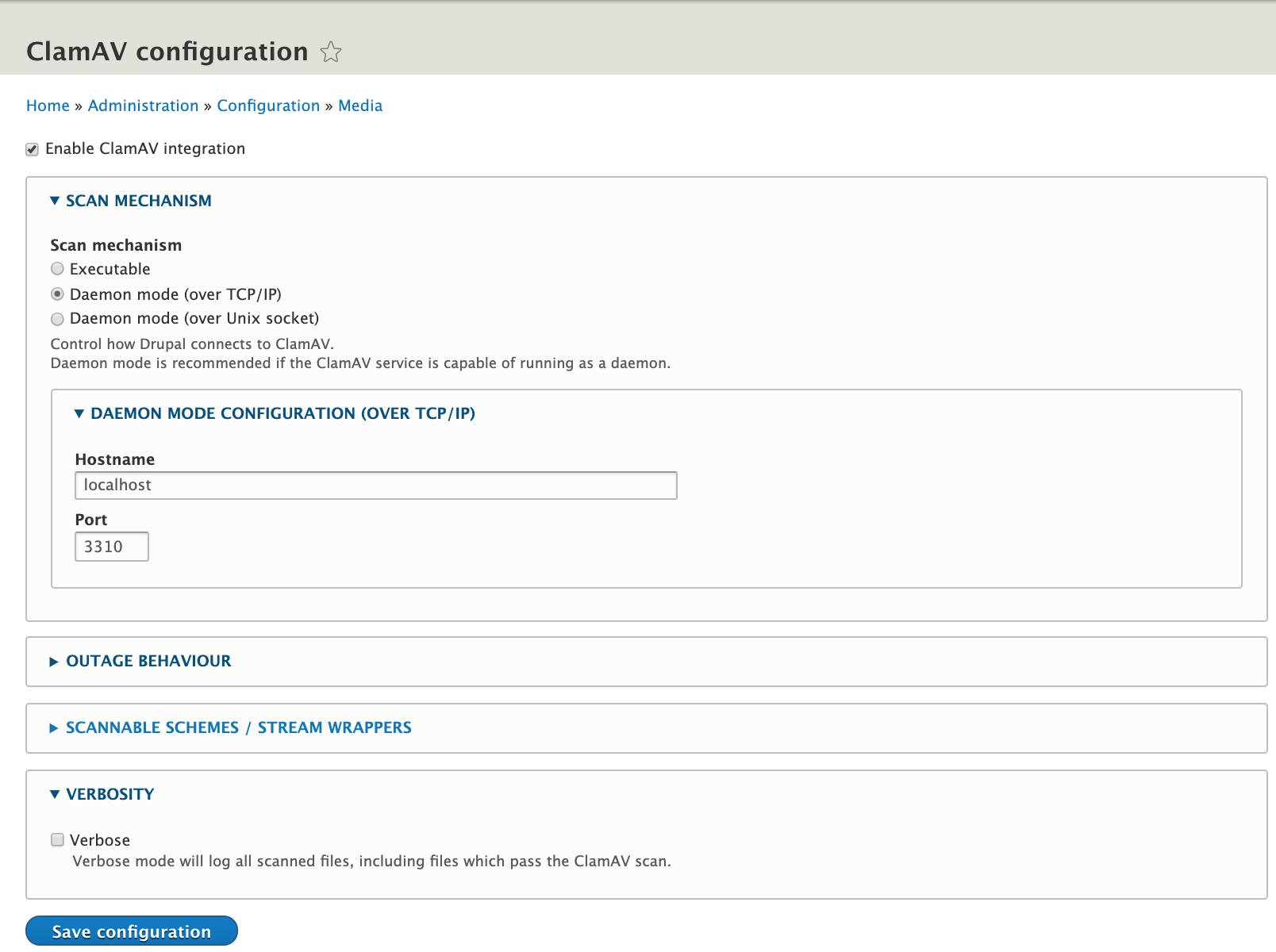Open the Home breadcrumb link
The width and height of the screenshot is (1276, 952).
point(48,106)
